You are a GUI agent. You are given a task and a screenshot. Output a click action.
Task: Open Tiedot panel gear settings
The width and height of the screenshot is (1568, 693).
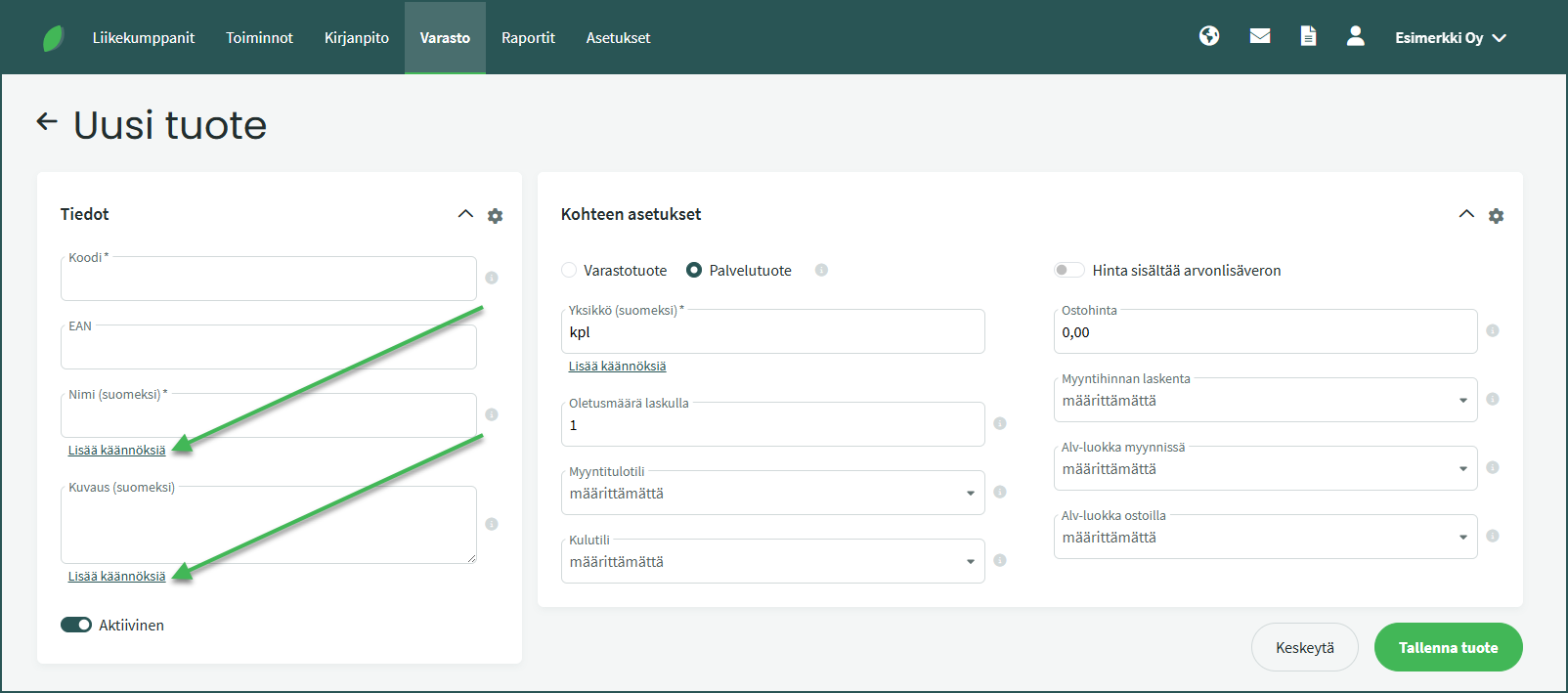tap(496, 216)
